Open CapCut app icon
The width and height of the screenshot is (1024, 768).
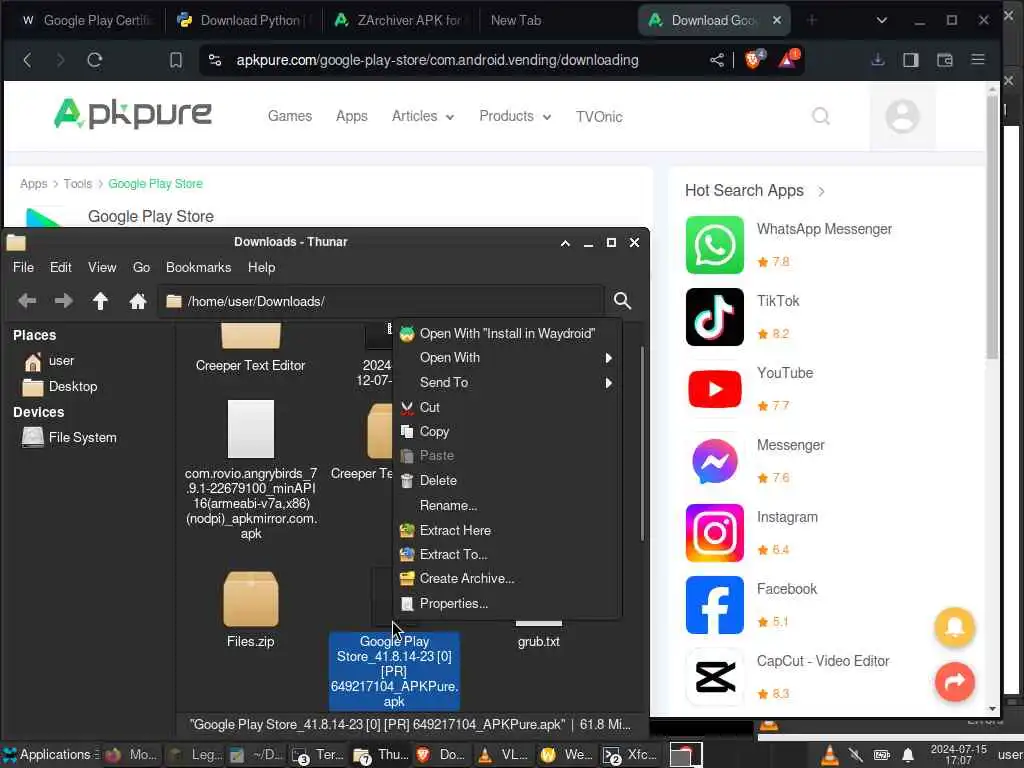(x=714, y=677)
